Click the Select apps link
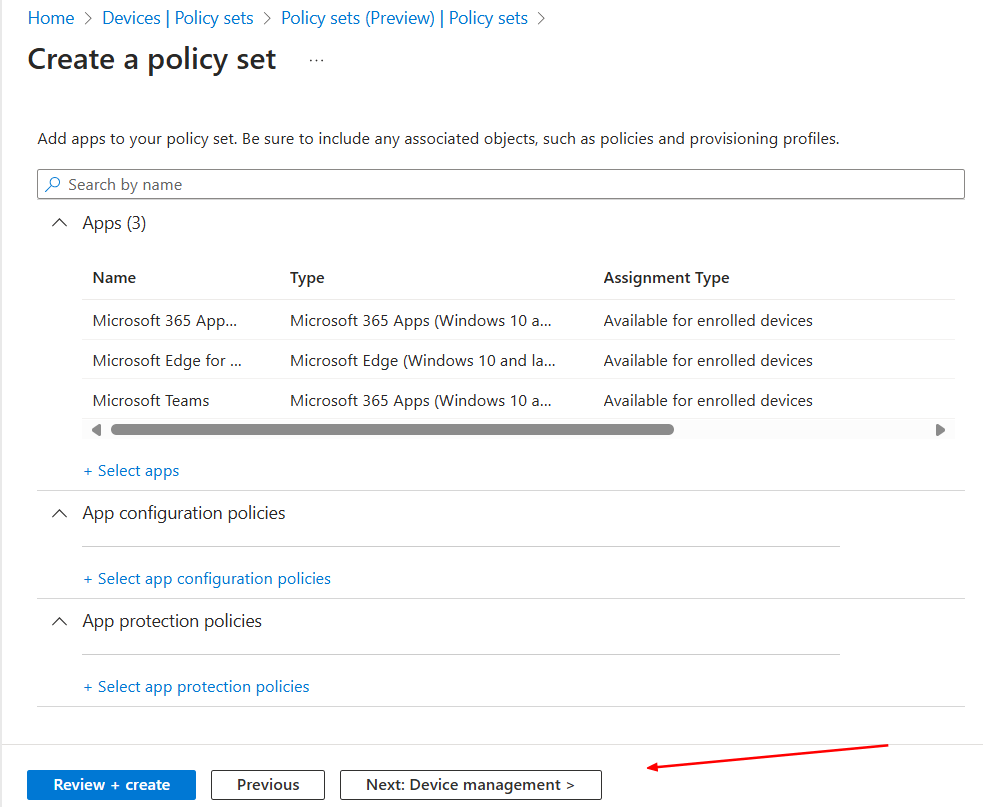The image size is (983, 807). pos(132,470)
